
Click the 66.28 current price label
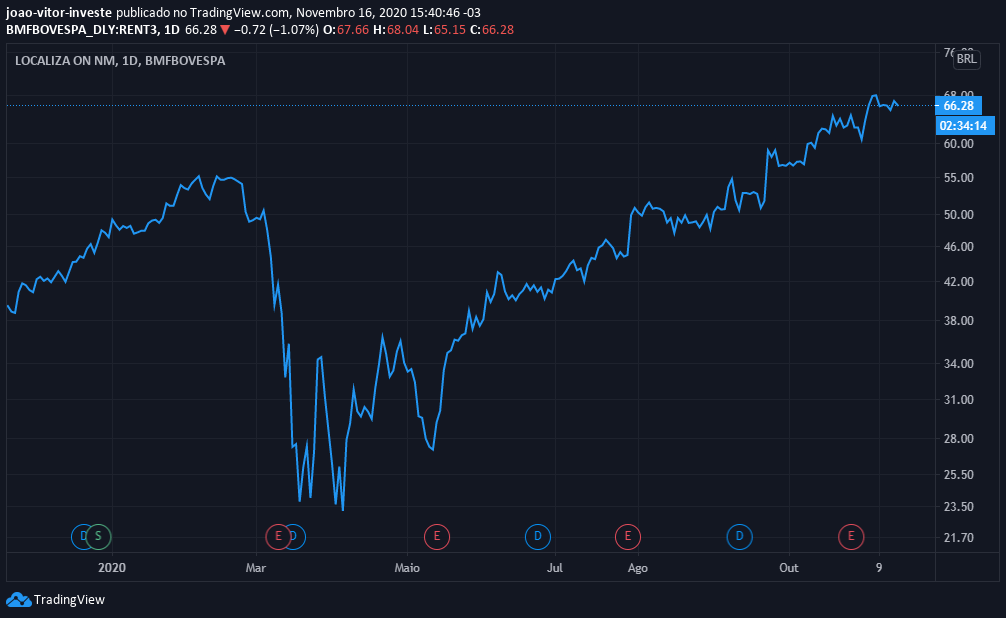(x=959, y=105)
